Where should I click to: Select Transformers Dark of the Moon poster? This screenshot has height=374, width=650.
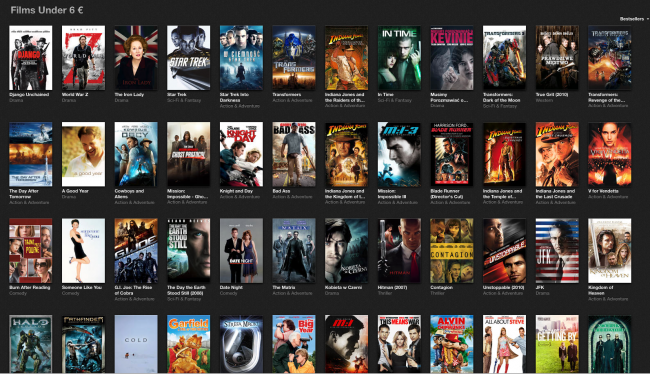504,58
